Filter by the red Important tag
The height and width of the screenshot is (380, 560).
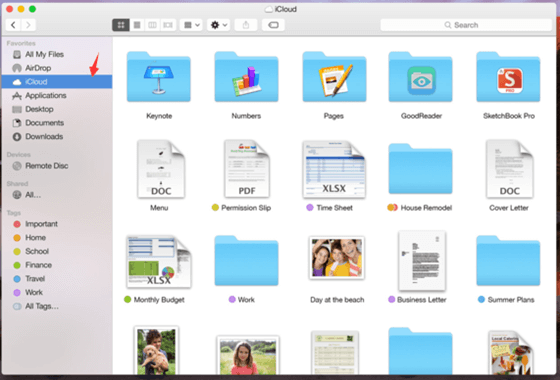[57, 224]
